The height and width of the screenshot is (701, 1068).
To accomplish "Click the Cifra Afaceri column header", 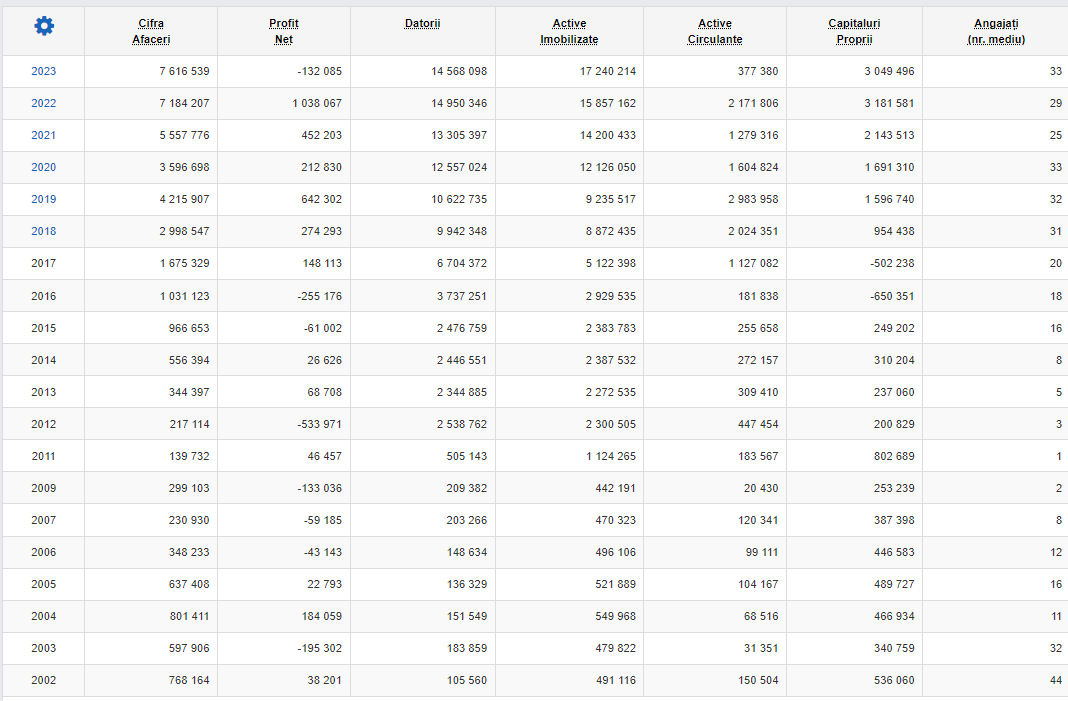I will (151, 31).
